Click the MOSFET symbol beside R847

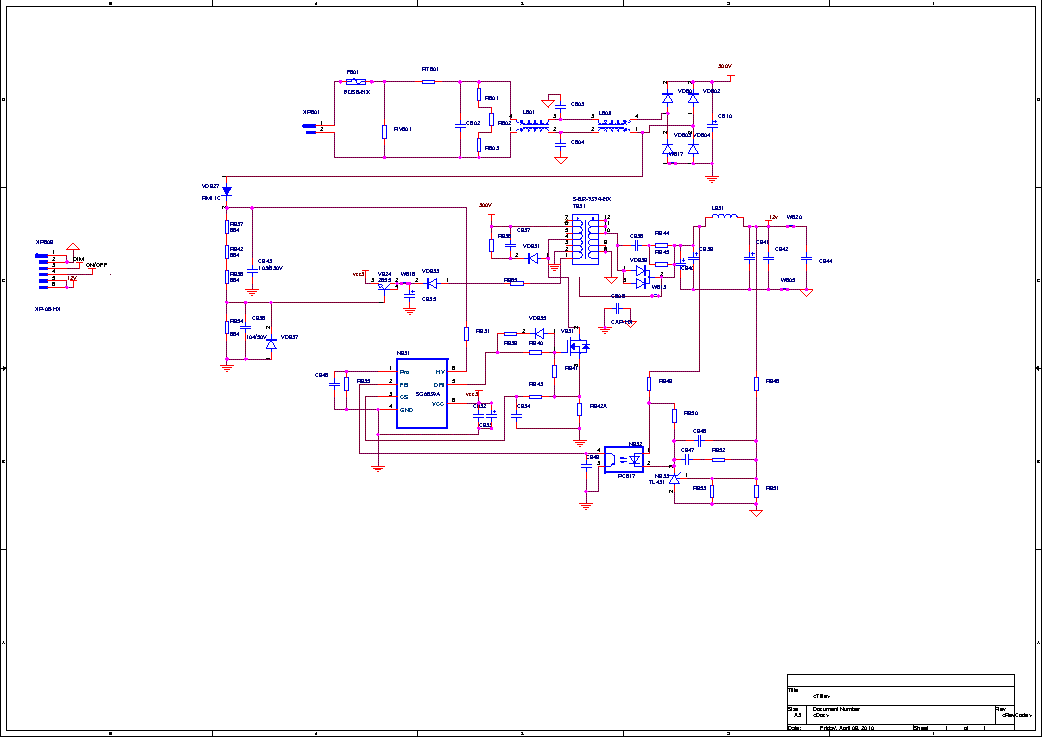578,346
